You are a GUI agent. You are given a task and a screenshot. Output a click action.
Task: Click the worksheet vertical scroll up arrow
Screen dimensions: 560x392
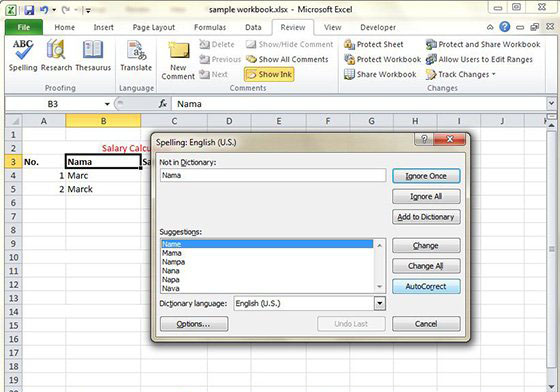point(552,125)
